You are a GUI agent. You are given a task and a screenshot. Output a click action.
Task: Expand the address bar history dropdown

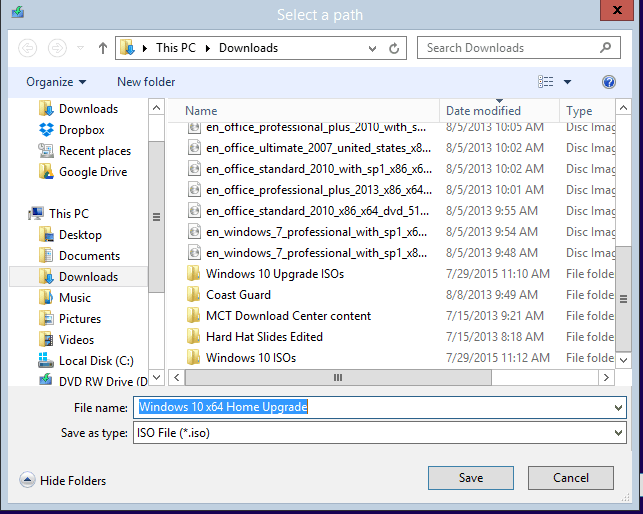click(372, 49)
